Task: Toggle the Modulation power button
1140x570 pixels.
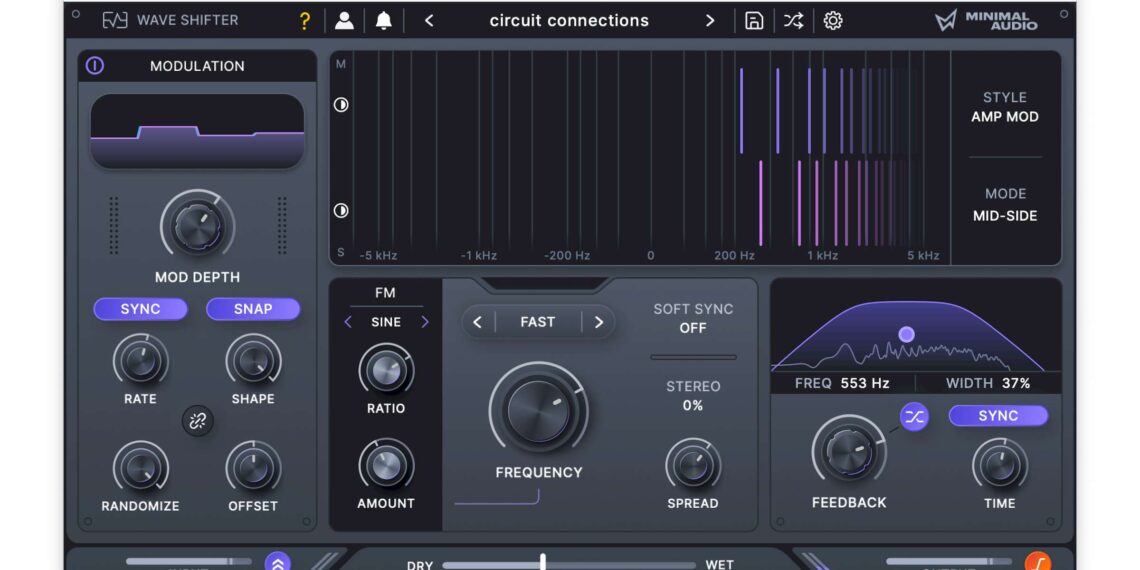Action: pyautogui.click(x=95, y=66)
